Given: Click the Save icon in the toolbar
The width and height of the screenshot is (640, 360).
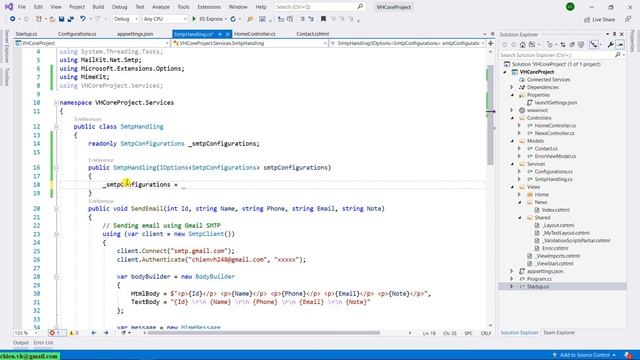Looking at the screenshot, I should [x=62, y=19].
